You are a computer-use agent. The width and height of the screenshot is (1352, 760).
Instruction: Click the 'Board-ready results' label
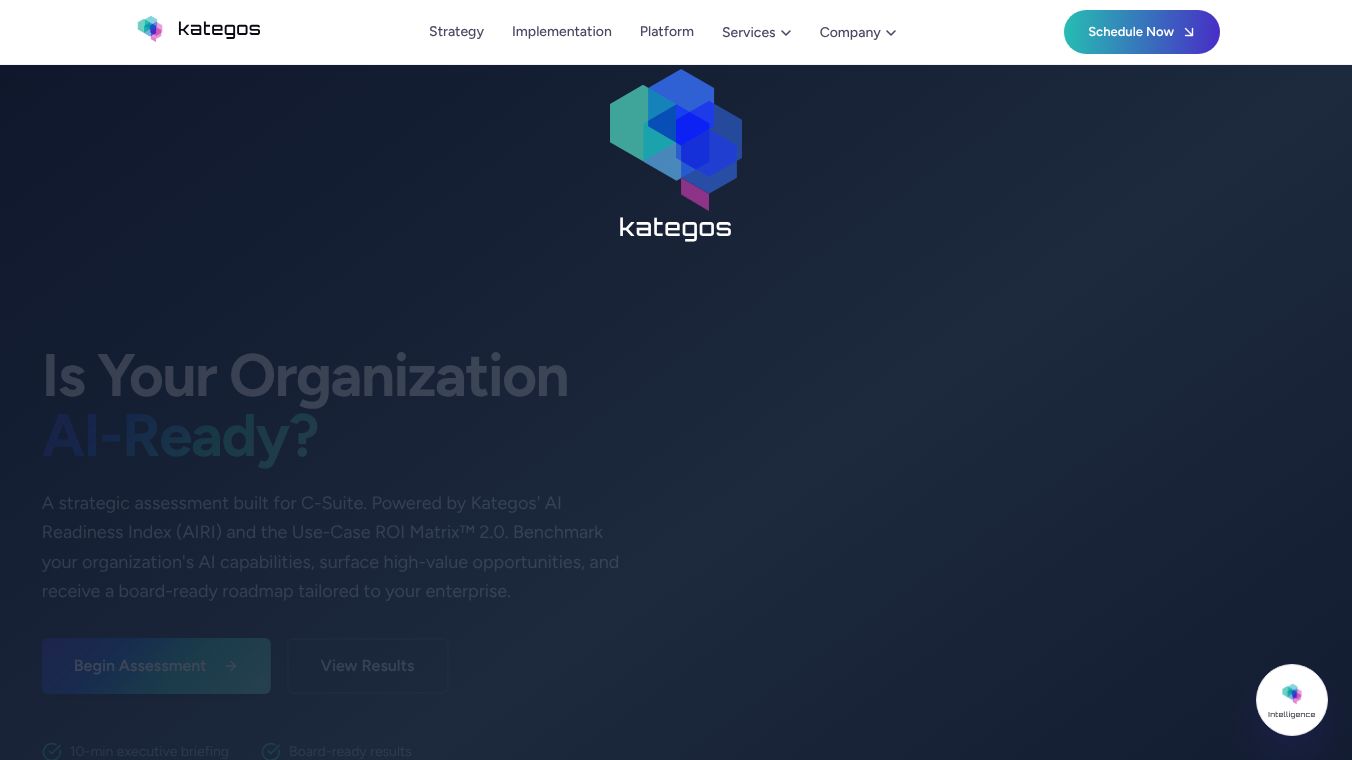[350, 751]
